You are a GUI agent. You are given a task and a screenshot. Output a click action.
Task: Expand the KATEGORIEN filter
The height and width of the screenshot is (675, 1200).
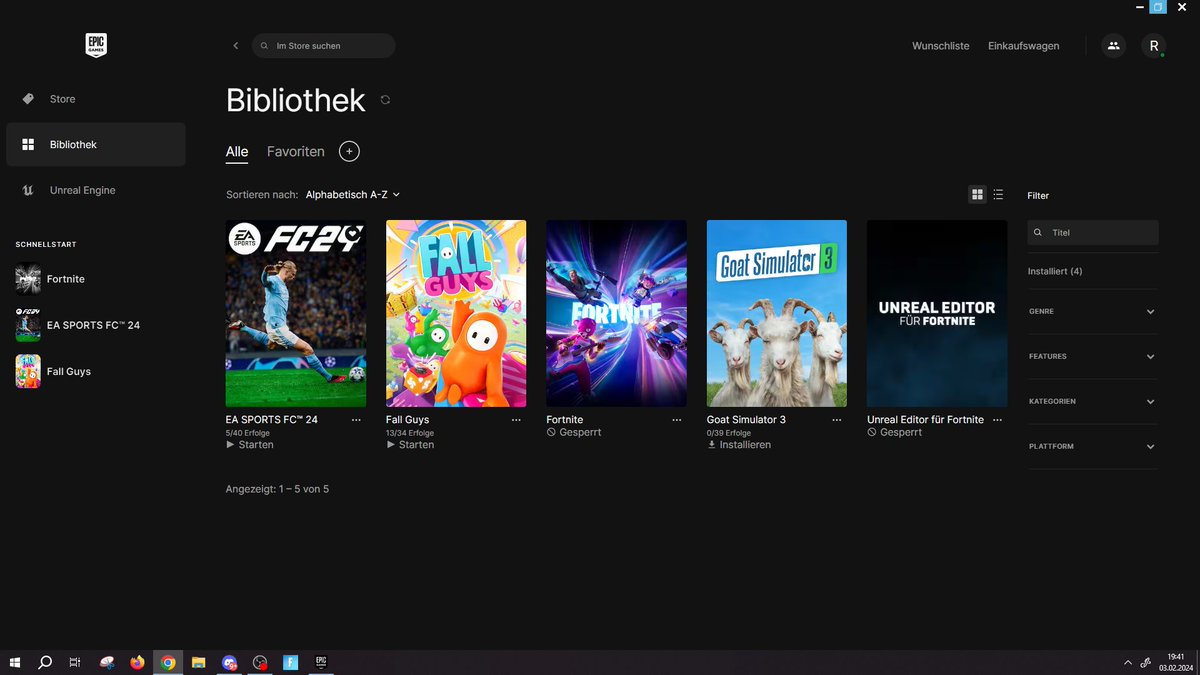(1092, 402)
